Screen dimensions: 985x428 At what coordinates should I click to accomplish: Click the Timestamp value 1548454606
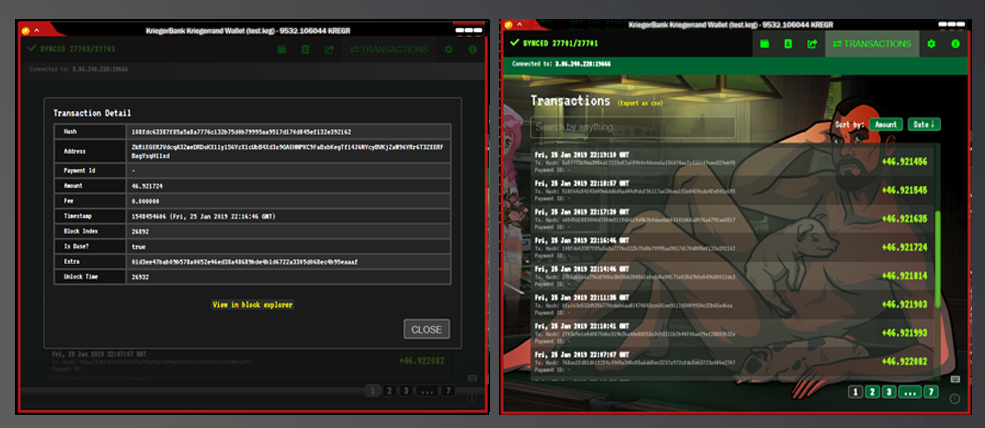pos(205,216)
